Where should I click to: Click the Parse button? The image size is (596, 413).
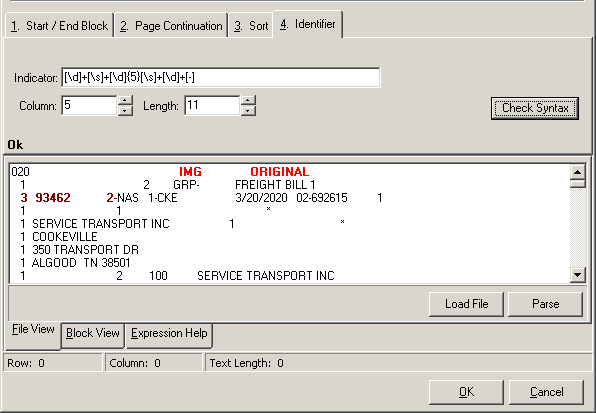(545, 304)
